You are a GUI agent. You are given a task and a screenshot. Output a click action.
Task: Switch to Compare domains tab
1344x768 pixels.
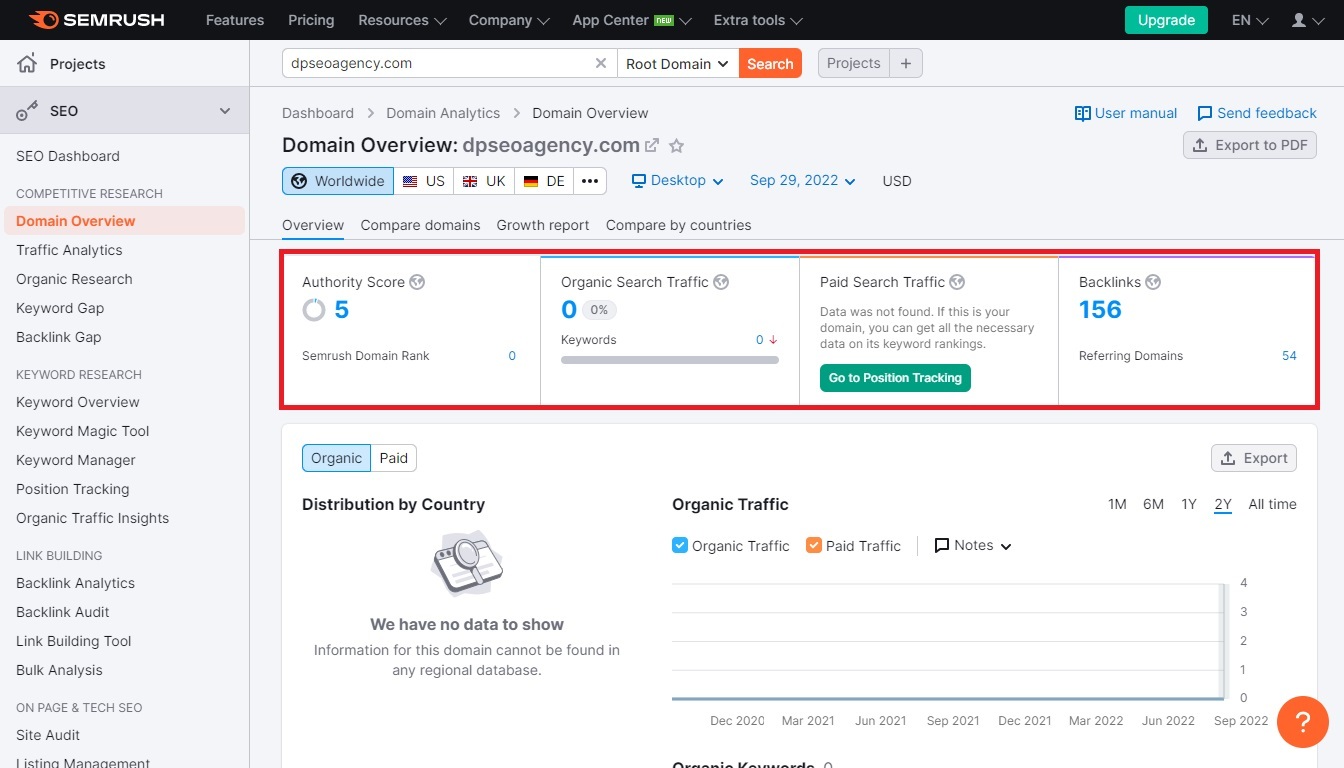420,225
